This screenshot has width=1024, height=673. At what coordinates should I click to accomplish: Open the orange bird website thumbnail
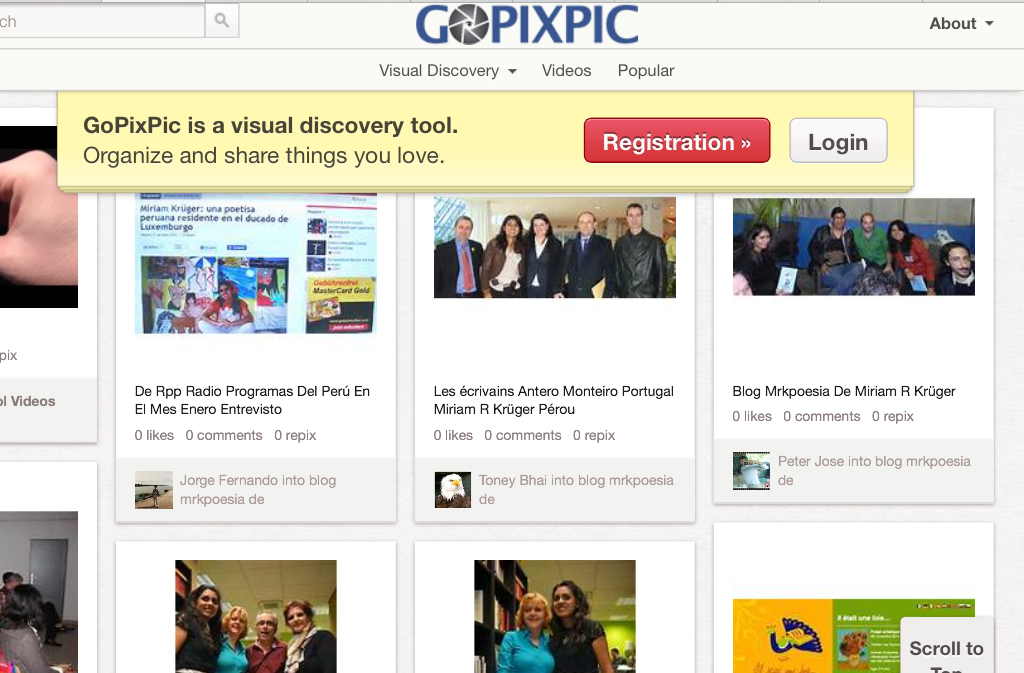[x=816, y=636]
